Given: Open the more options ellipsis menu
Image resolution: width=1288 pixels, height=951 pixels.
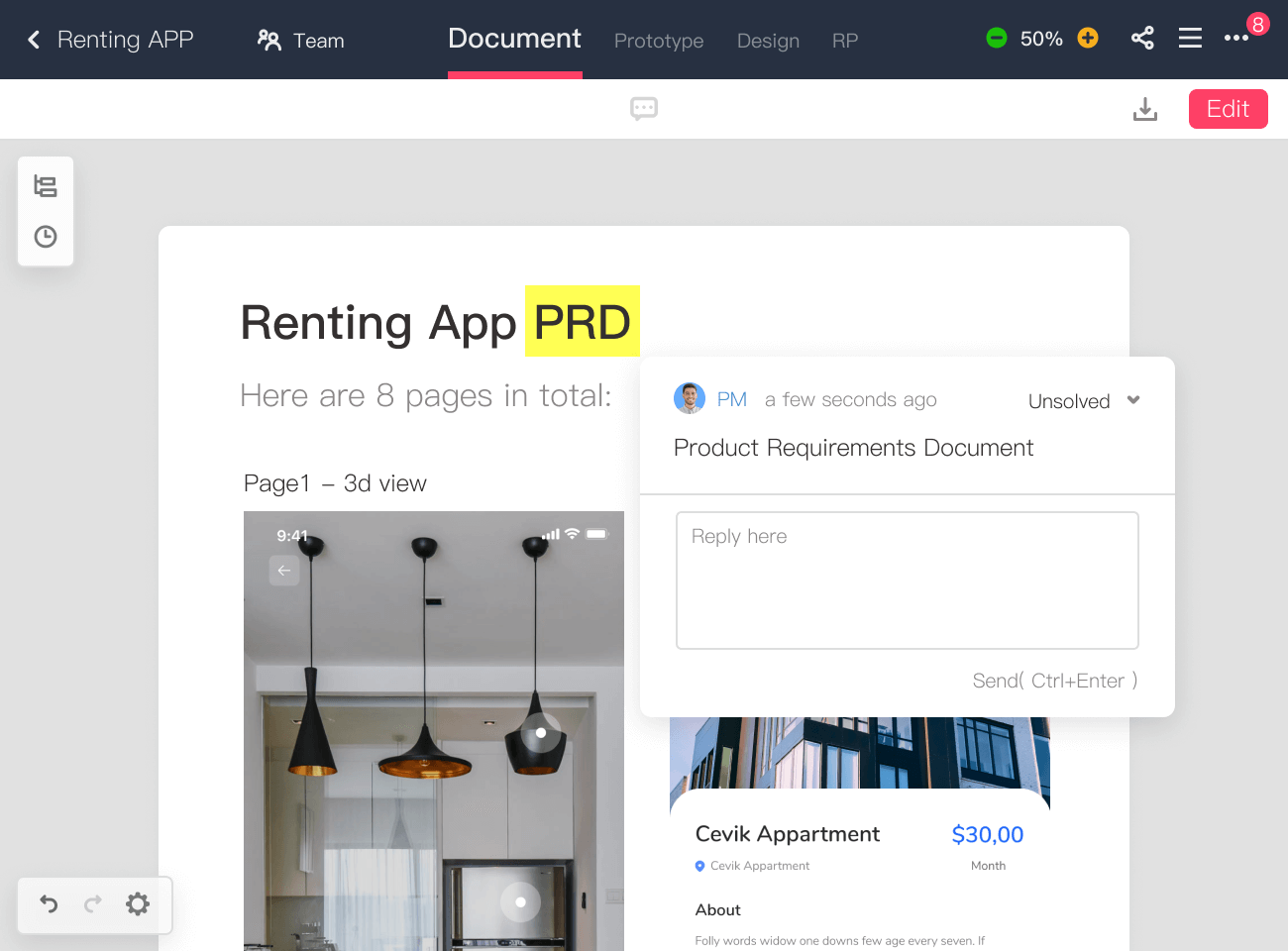Looking at the screenshot, I should point(1235,39).
